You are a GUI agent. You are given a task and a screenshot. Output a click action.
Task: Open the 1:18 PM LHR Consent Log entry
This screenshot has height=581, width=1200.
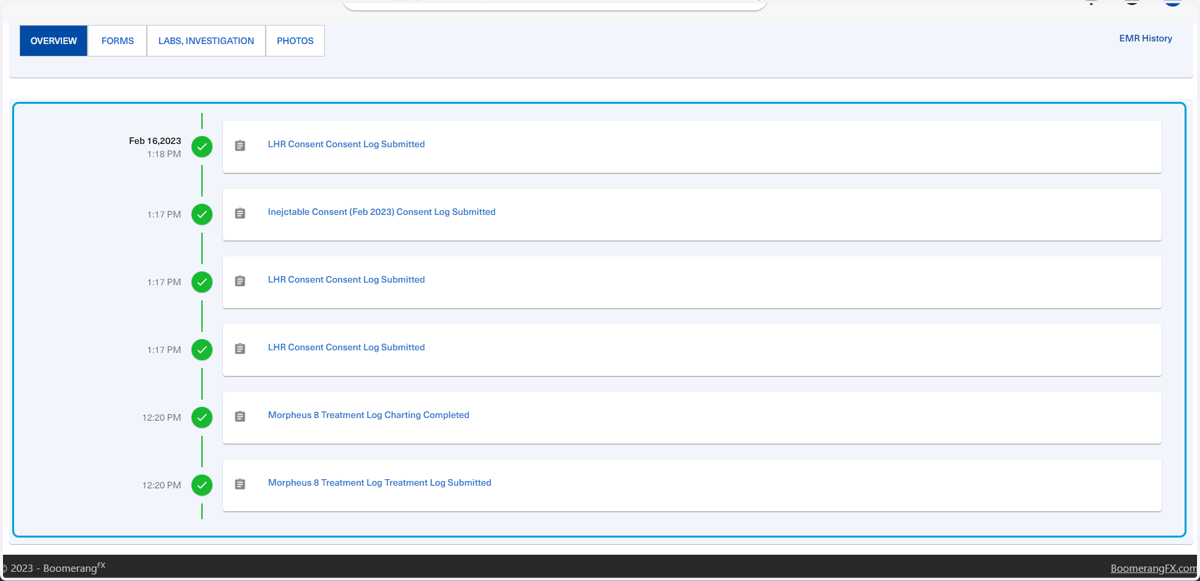click(346, 144)
